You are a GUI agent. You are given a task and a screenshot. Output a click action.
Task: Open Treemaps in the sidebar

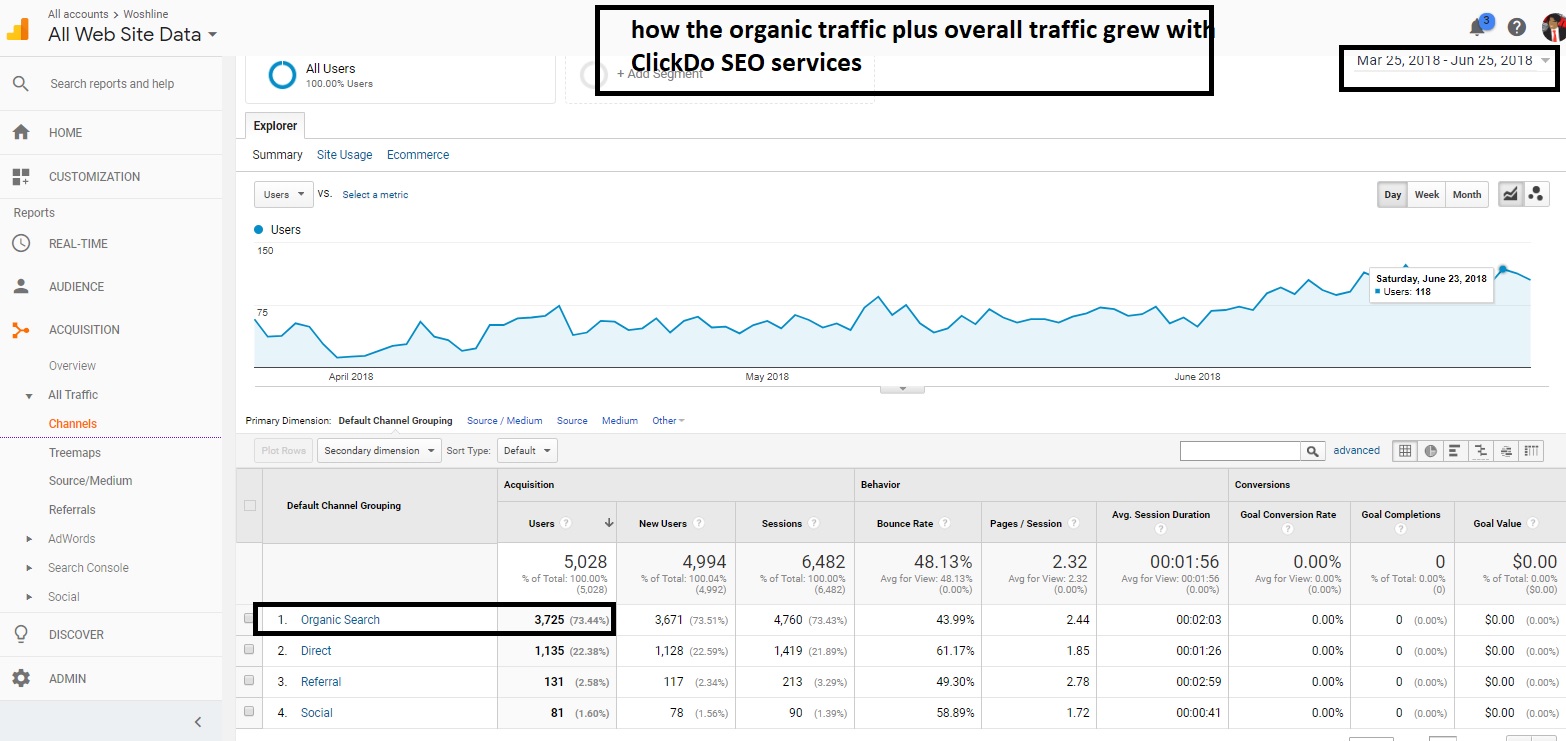coord(75,453)
